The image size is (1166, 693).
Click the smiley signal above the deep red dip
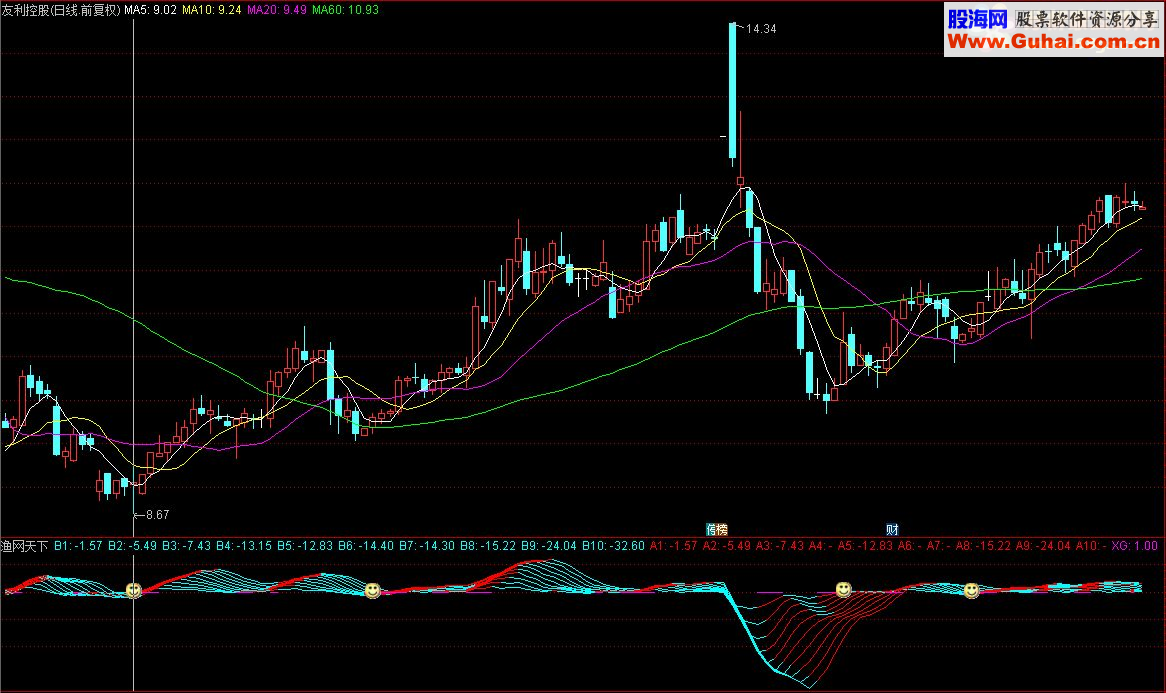[x=843, y=590]
